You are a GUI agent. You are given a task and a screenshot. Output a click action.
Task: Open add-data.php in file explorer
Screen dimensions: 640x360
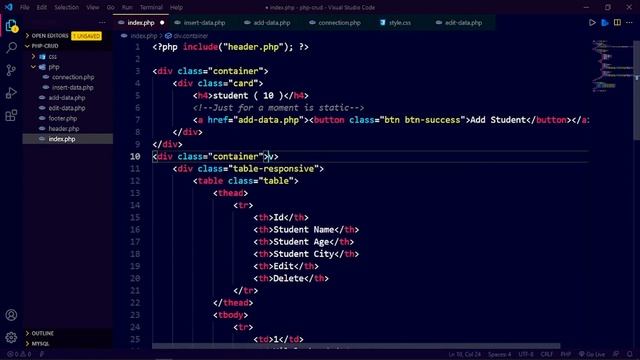pyautogui.click(x=67, y=98)
